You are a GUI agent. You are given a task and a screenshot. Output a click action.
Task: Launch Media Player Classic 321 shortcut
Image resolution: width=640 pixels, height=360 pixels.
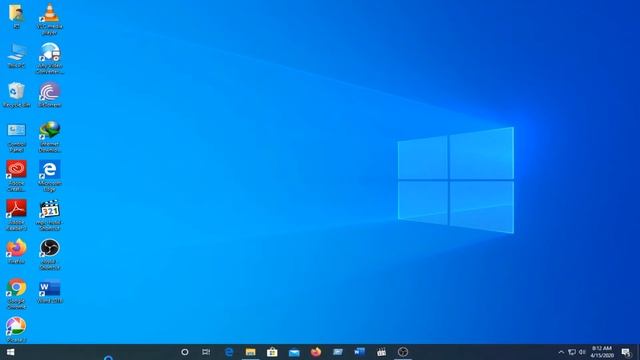pyautogui.click(x=50, y=215)
